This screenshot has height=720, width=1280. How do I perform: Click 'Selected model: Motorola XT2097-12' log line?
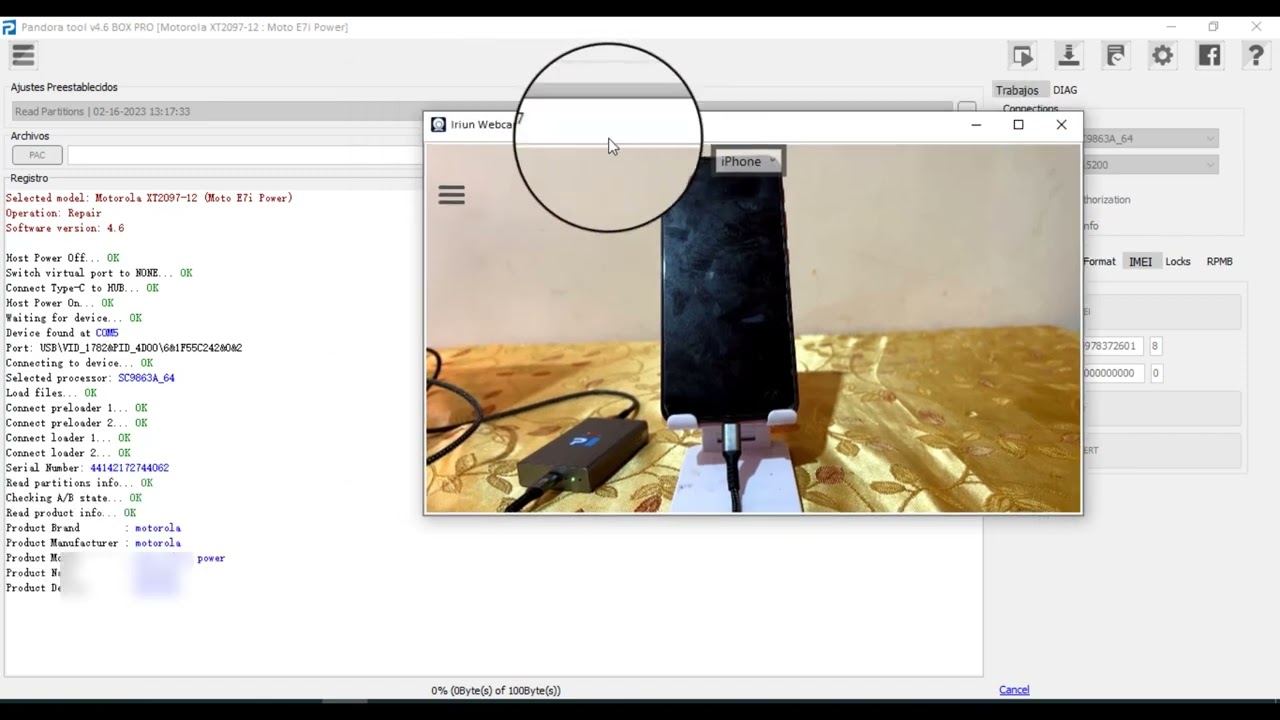pos(149,198)
